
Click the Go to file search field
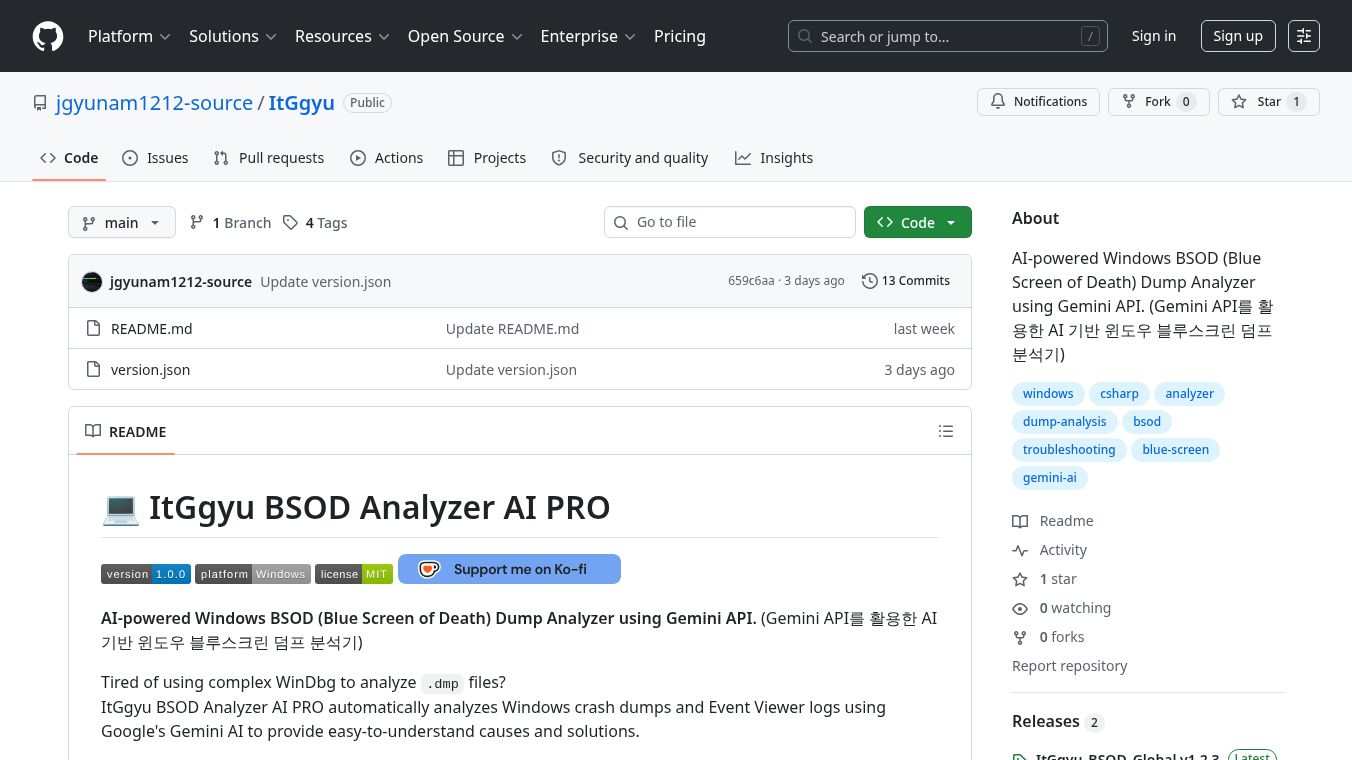[730, 222]
